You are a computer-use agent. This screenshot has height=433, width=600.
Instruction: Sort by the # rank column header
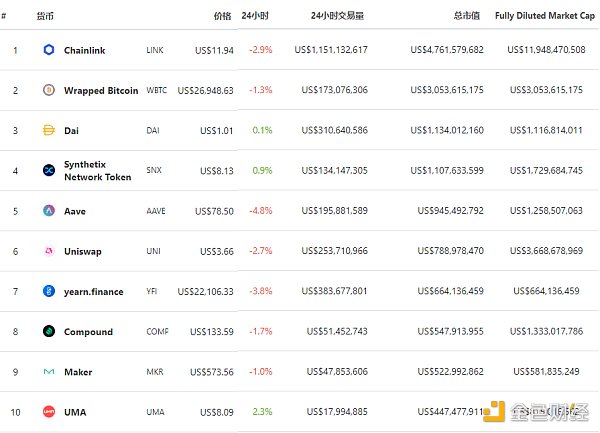pos(3,16)
